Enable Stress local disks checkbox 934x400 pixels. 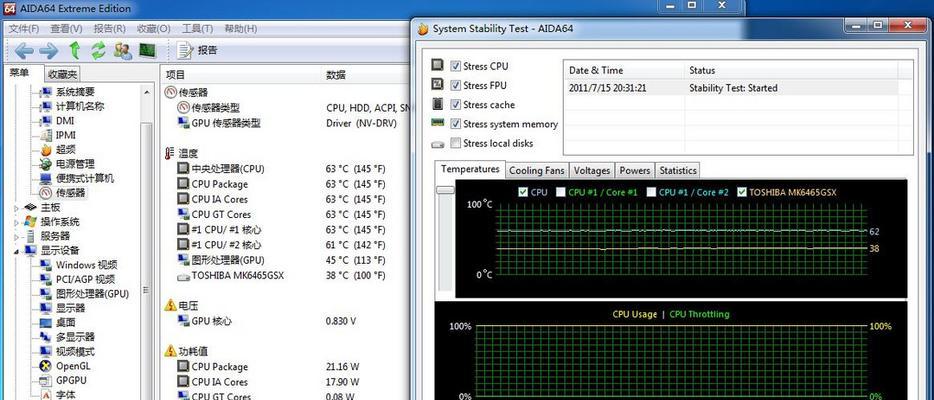pyautogui.click(x=456, y=143)
